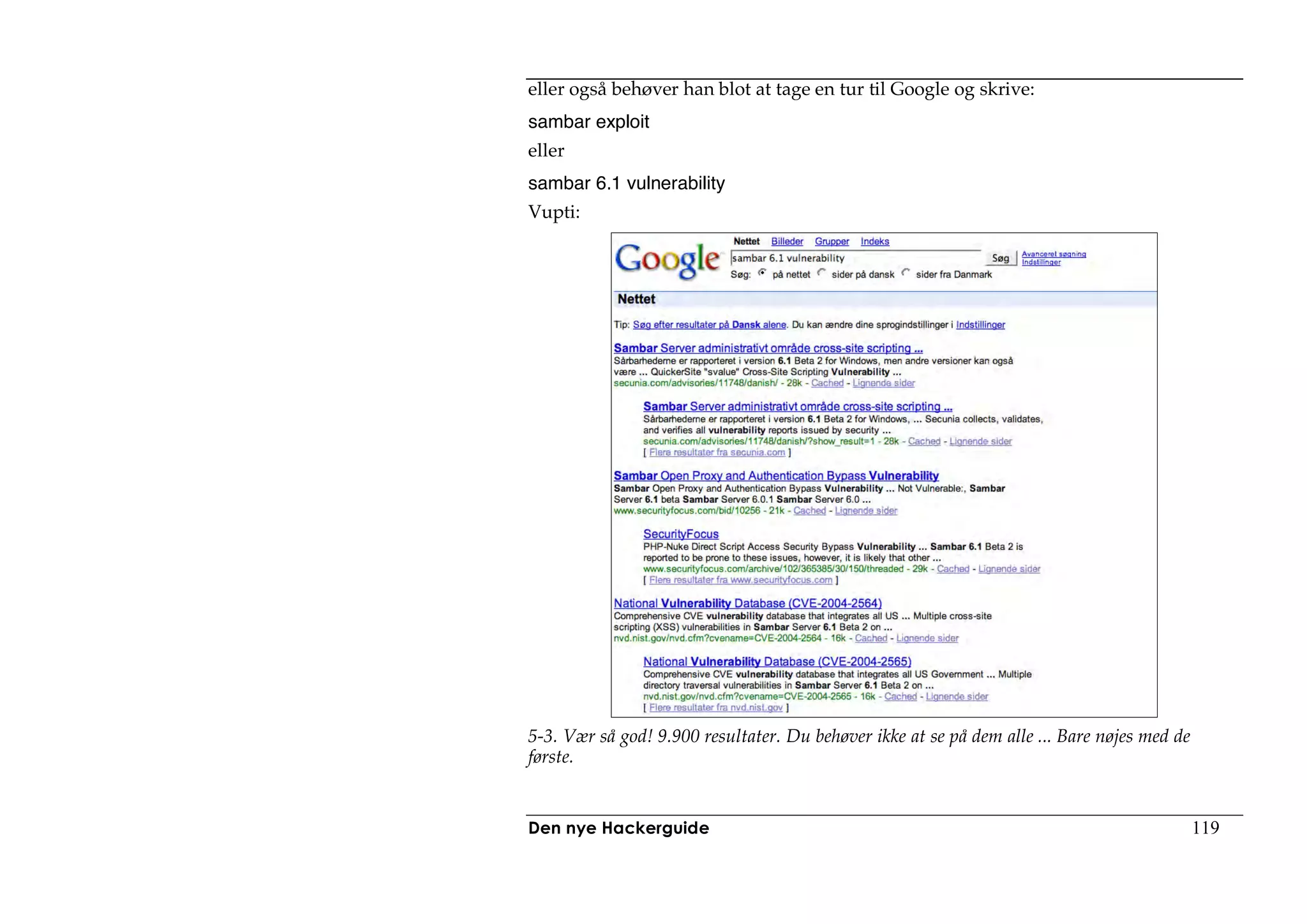
Task: Click the 'Vupti:' text
Action: point(554,212)
